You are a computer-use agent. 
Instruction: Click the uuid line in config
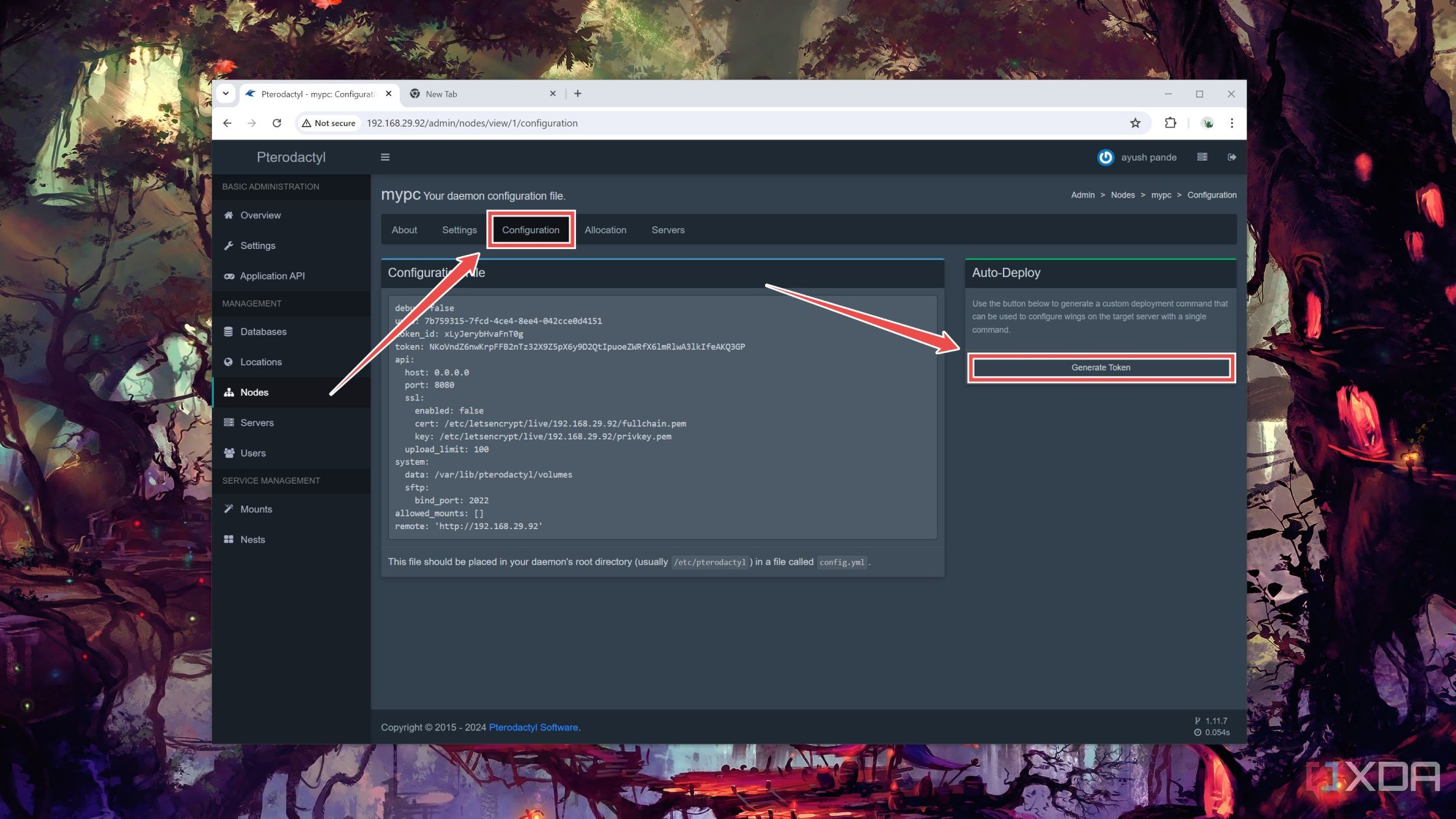tap(499, 321)
